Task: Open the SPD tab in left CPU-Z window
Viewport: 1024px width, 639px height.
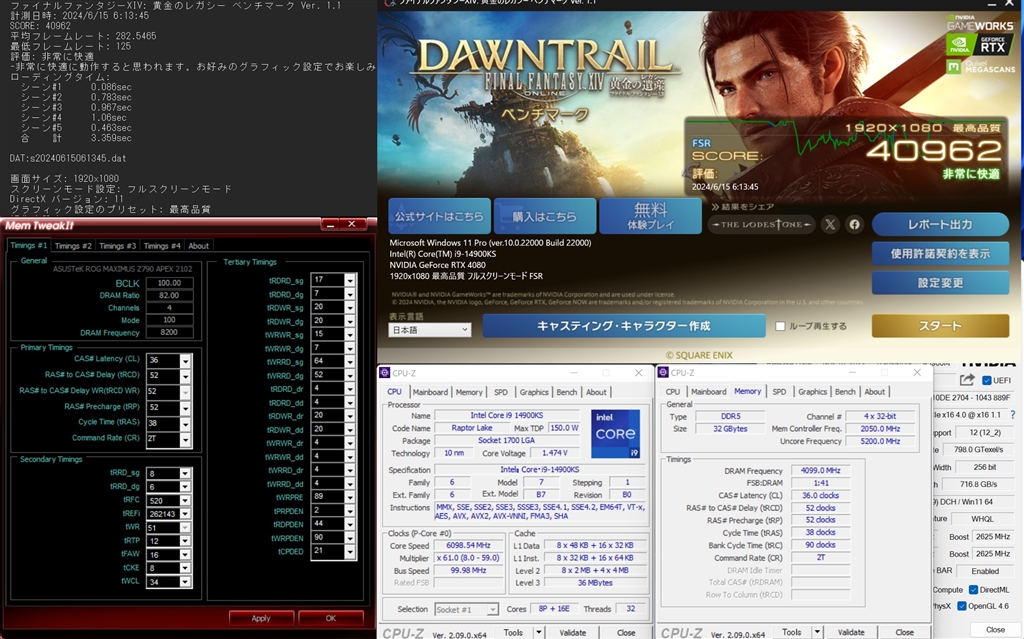Action: 500,392
